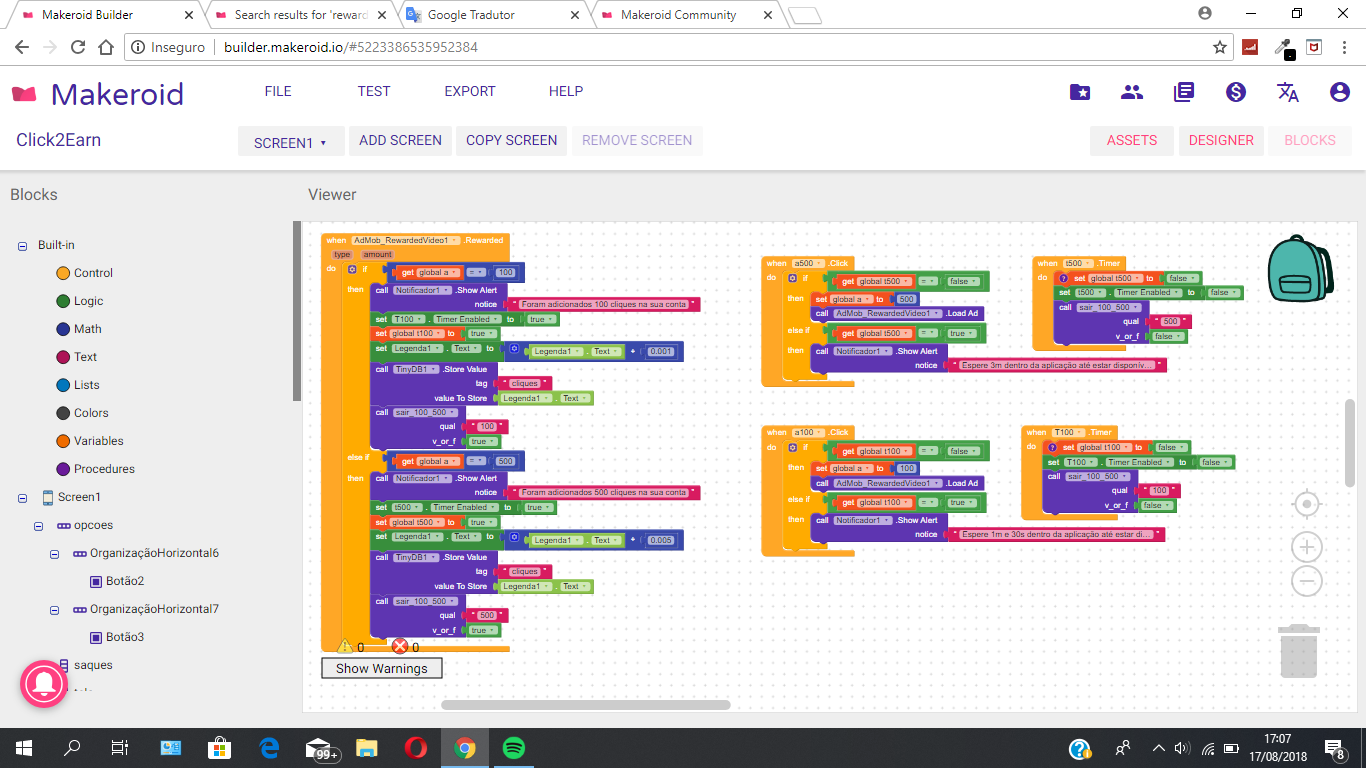The height and width of the screenshot is (768, 1366).
Task: Open the dollar sign monetization icon
Action: pyautogui.click(x=1236, y=92)
